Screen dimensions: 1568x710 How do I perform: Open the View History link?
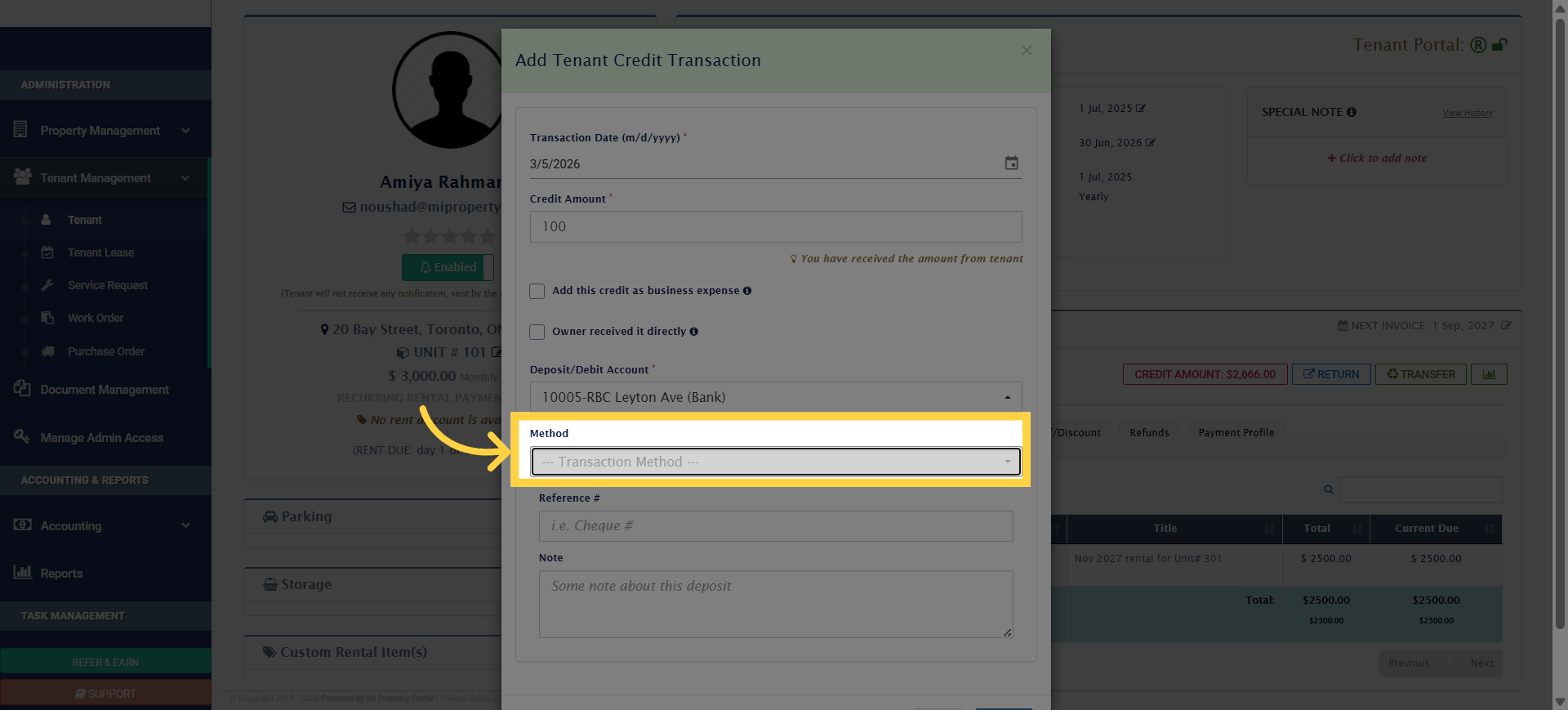(x=1467, y=113)
